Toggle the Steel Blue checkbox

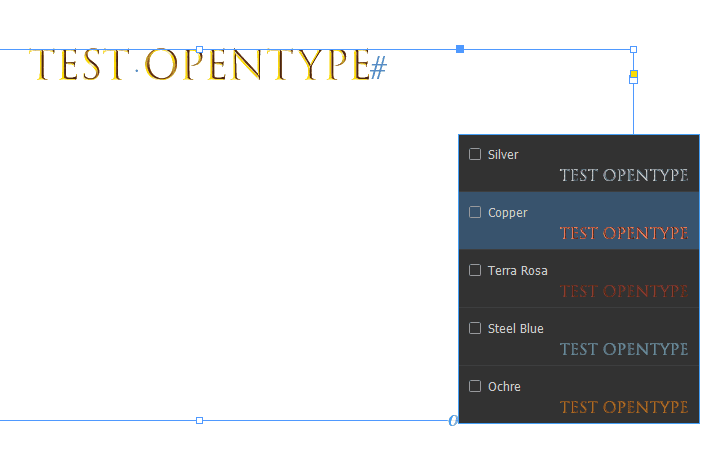click(475, 328)
